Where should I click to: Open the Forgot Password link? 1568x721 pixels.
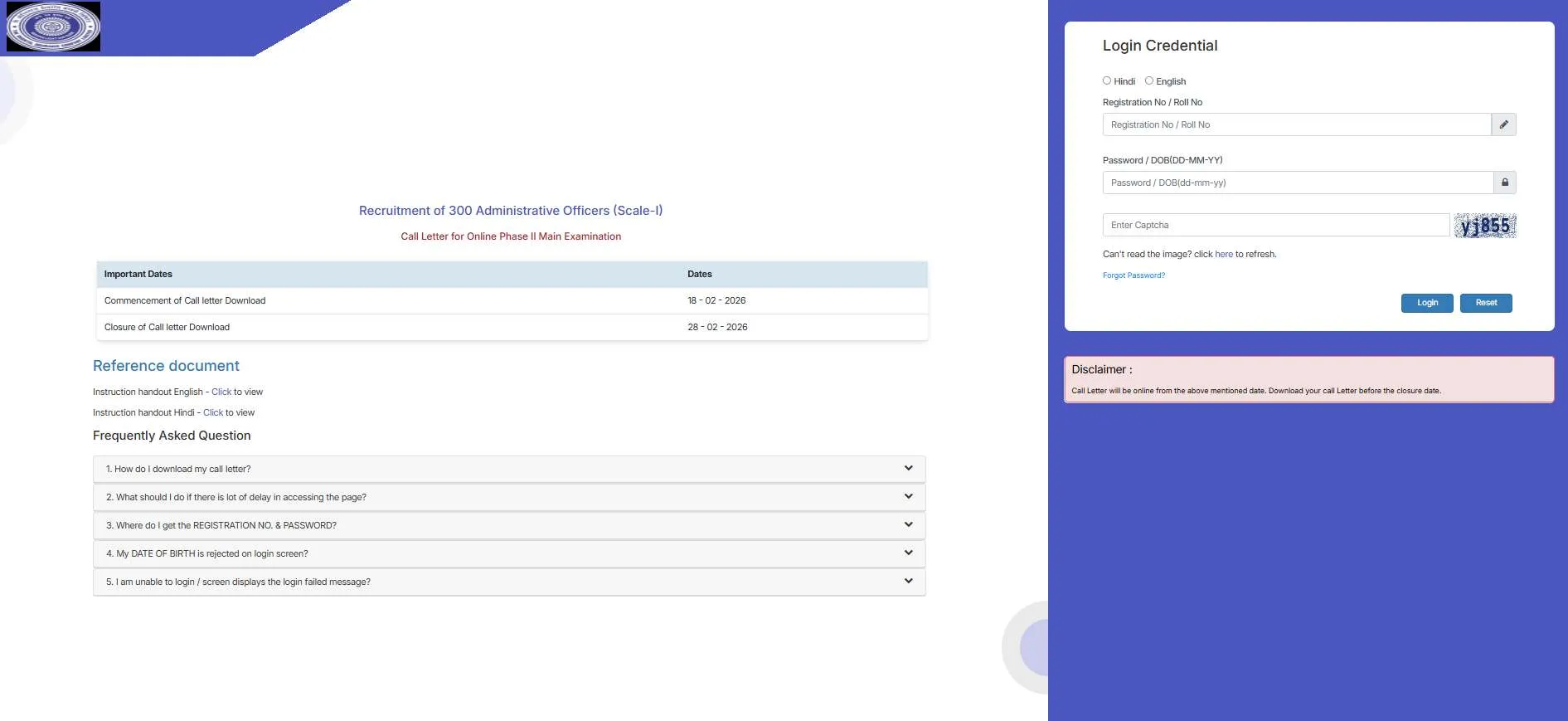click(x=1134, y=275)
